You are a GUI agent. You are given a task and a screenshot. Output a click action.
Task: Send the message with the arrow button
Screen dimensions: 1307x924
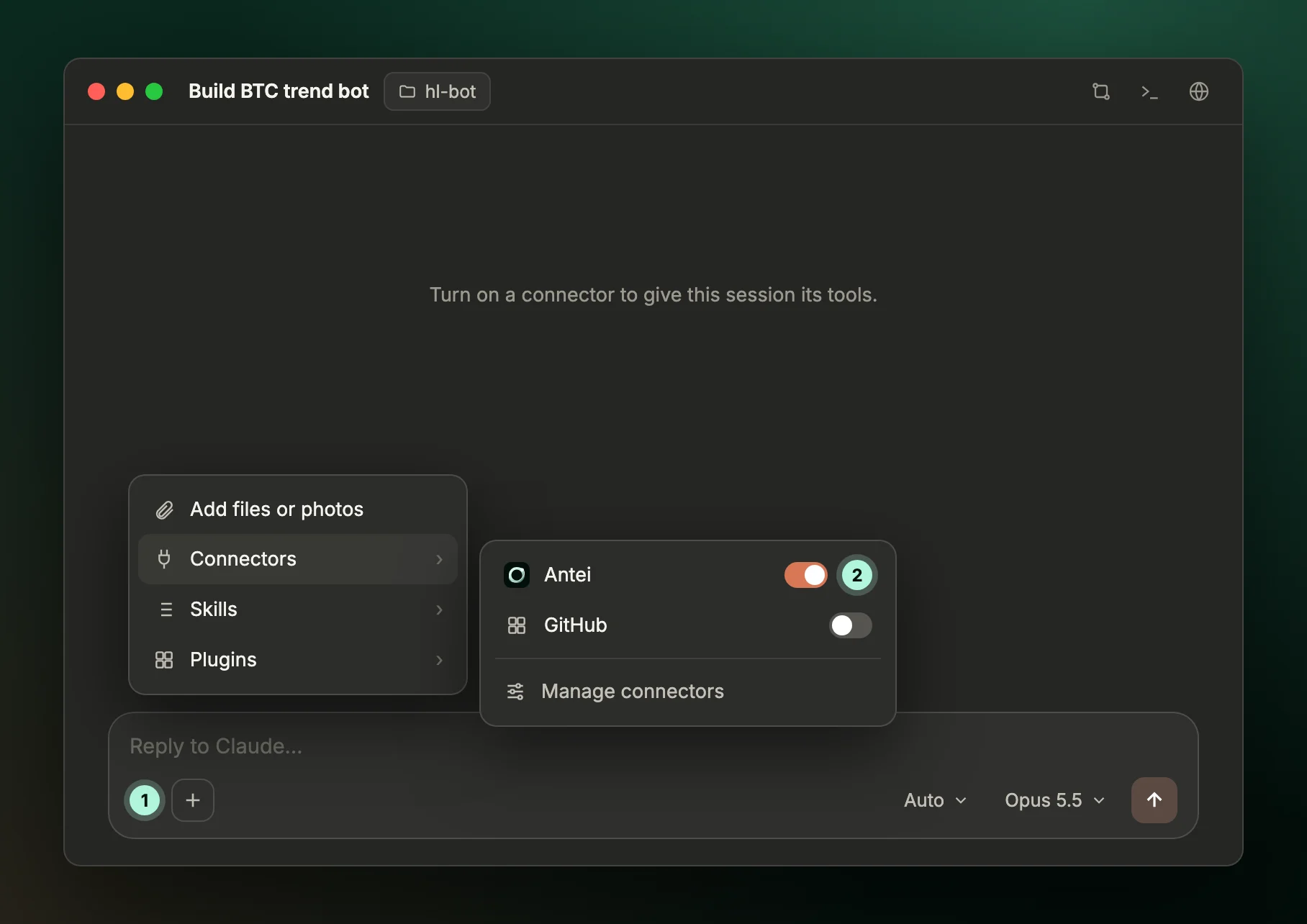(1154, 800)
